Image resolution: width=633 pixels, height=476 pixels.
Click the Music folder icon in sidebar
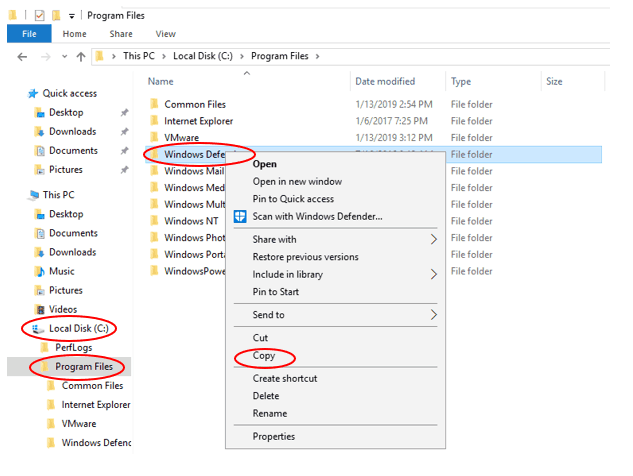coord(39,271)
